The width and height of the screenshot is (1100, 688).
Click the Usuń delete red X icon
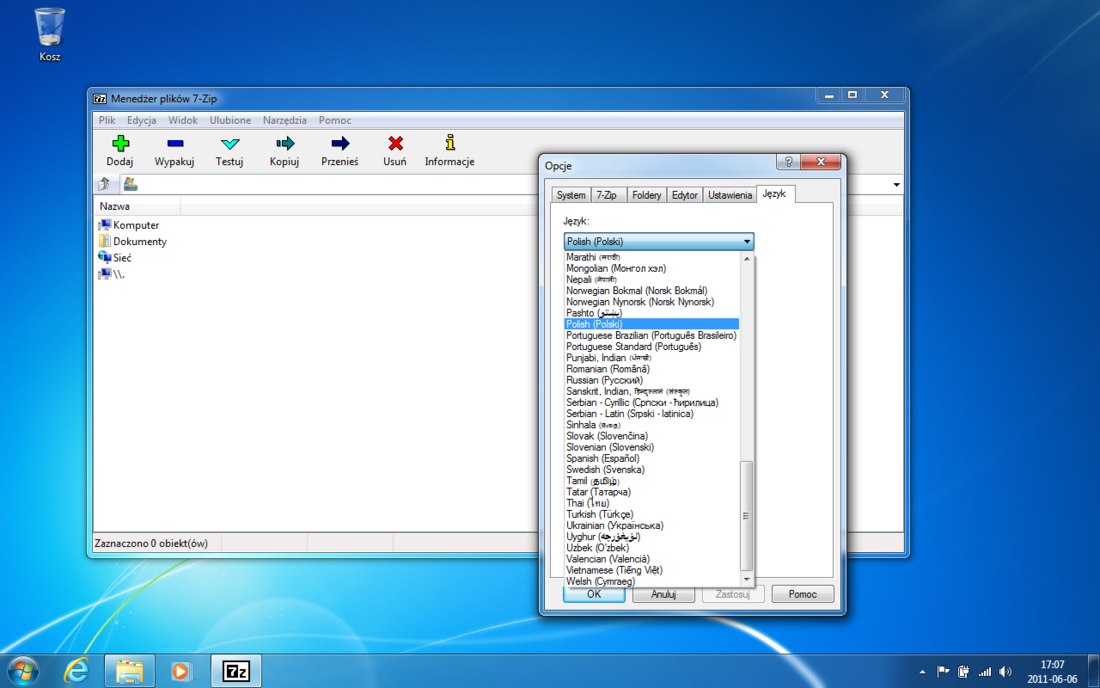coord(395,144)
